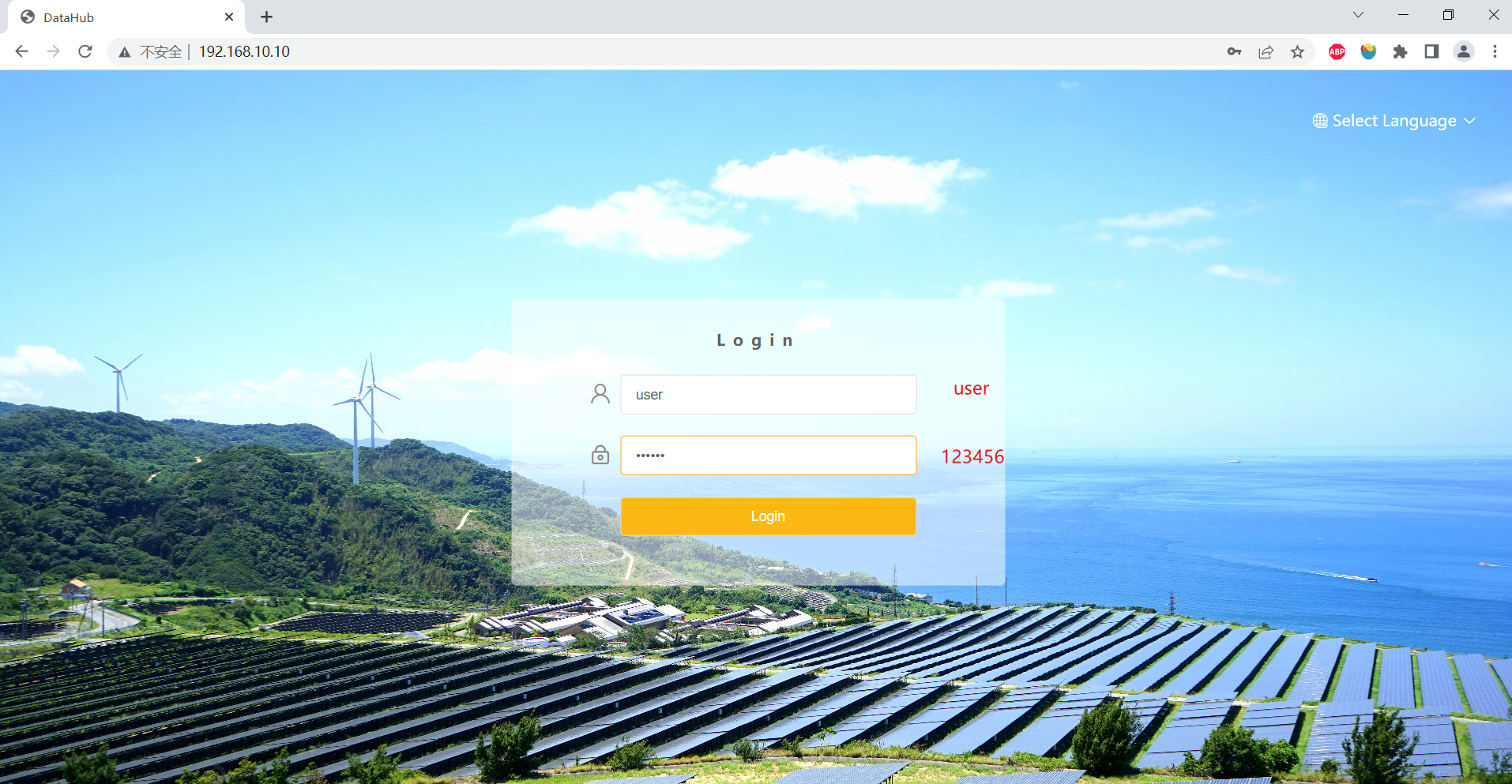Open Chrome's three-dot menu
This screenshot has height=784, width=1512.
(x=1495, y=52)
